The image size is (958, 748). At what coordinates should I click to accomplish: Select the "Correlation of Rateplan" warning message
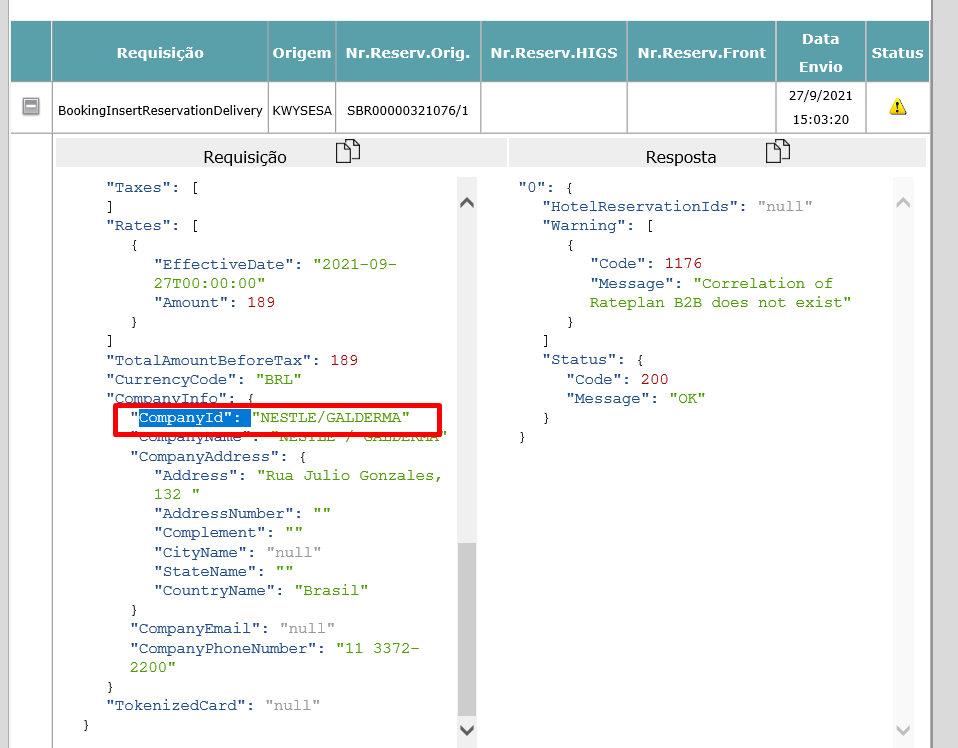click(x=720, y=293)
